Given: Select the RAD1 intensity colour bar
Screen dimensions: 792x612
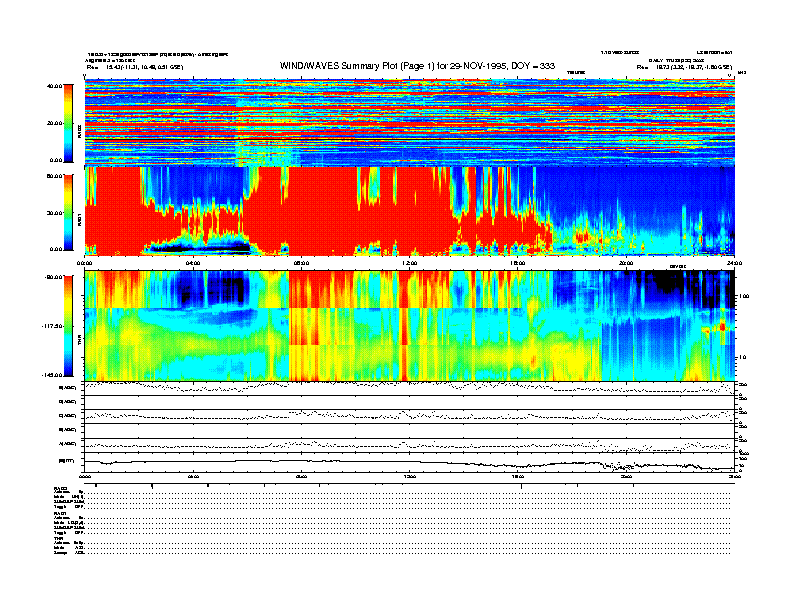Looking at the screenshot, I should point(68,213).
